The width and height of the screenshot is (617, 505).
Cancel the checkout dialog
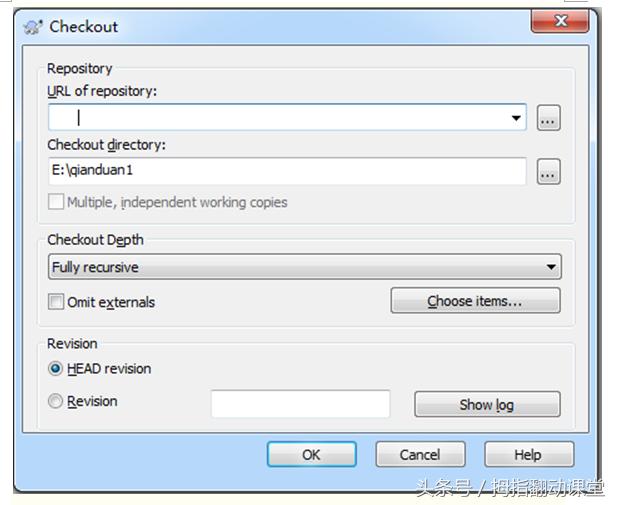[420, 455]
